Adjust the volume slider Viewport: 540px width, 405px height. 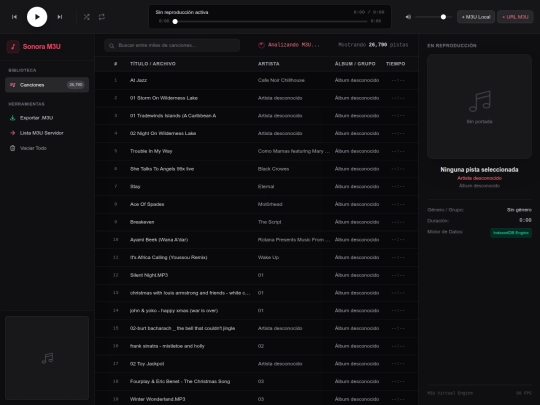(433, 17)
